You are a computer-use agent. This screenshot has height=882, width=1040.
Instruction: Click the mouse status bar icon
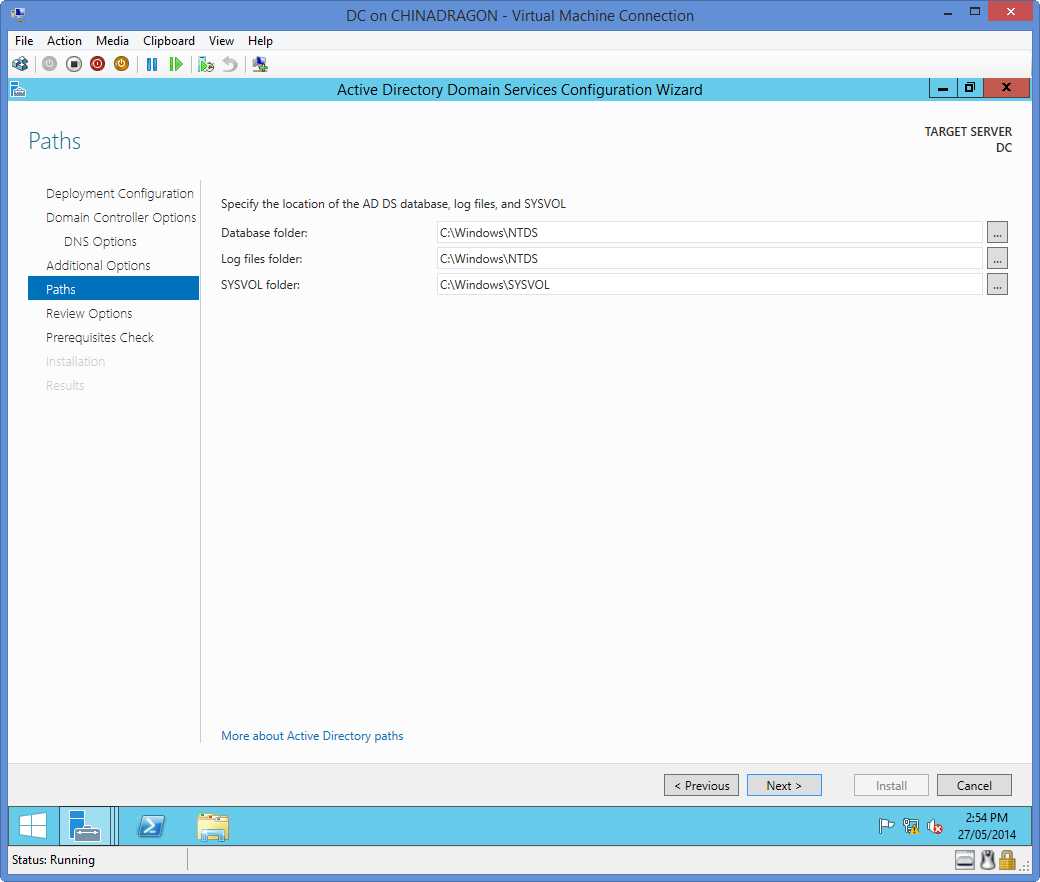pos(988,860)
